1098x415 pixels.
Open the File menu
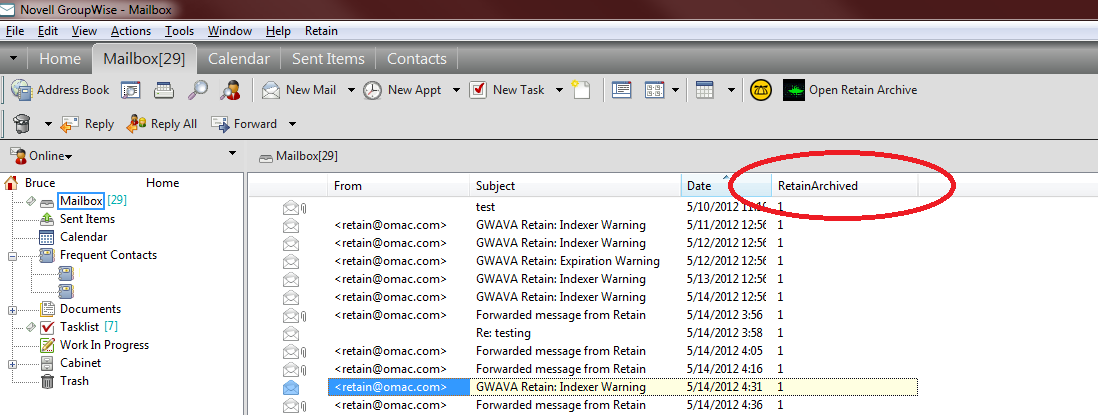click(x=15, y=31)
